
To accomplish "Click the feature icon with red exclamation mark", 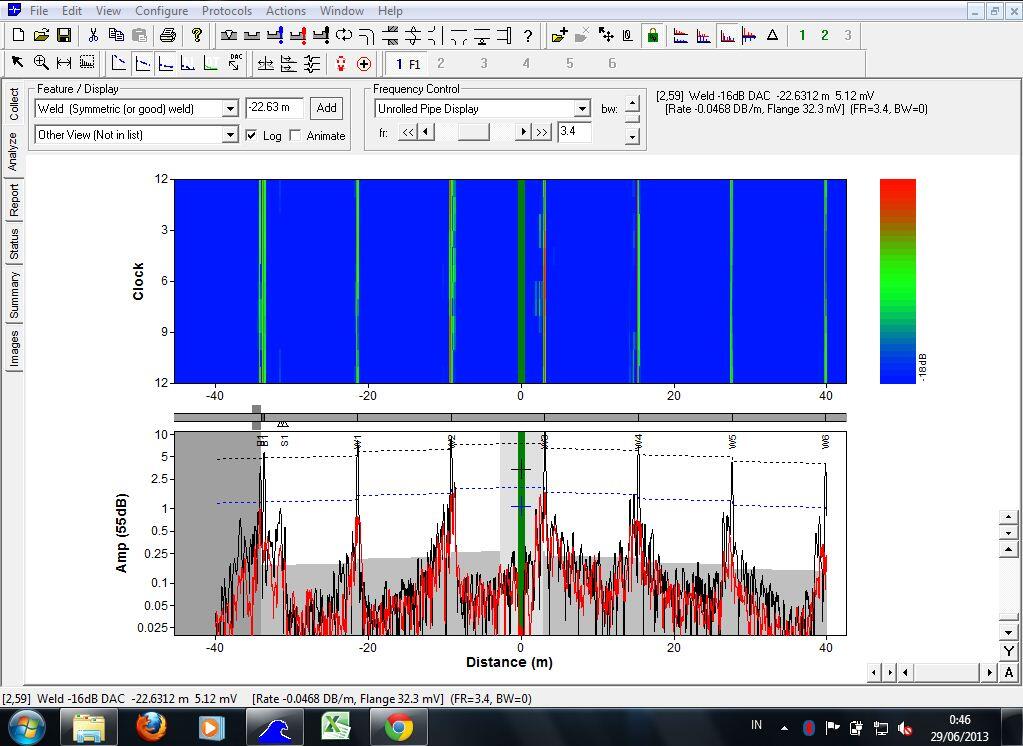I will tap(298, 35).
